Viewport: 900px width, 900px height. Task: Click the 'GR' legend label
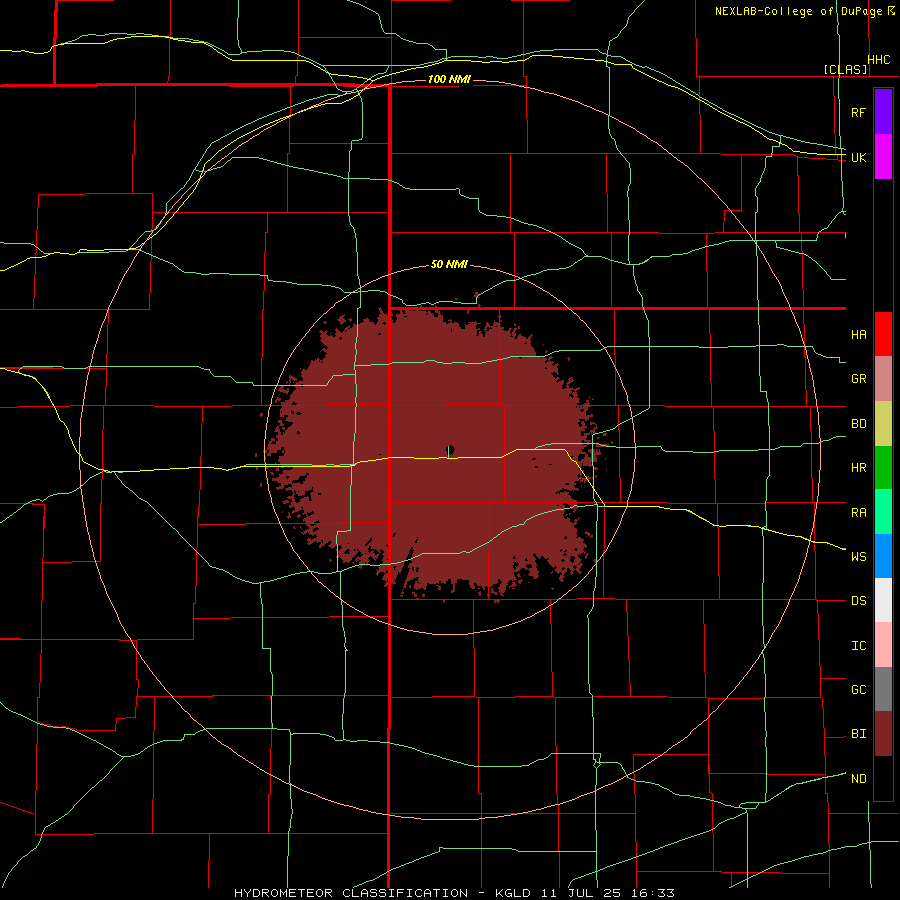point(859,379)
